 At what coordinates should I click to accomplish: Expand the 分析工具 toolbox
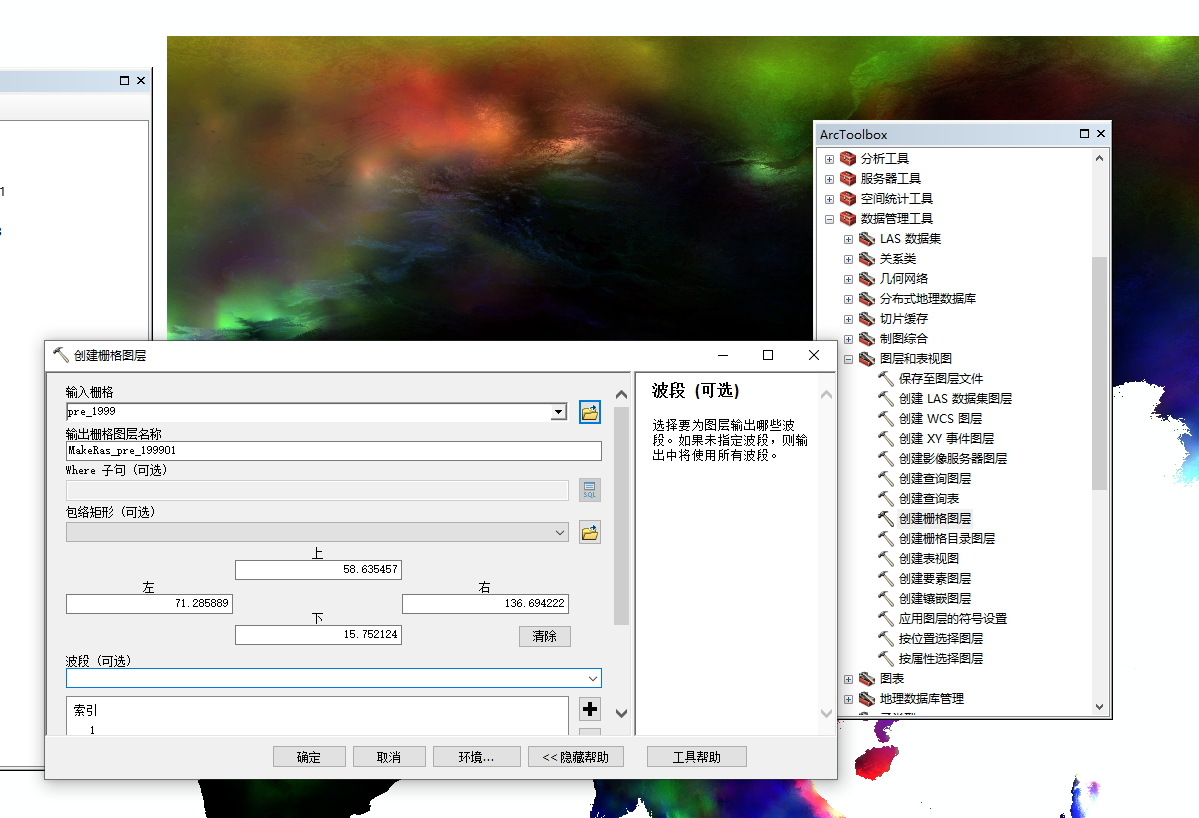click(829, 158)
